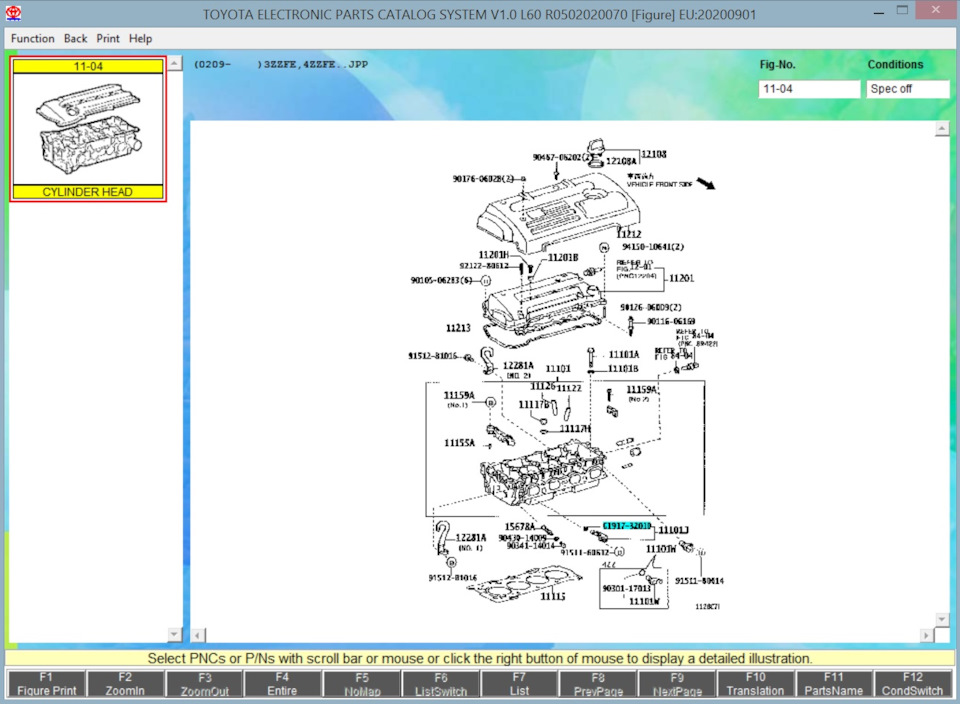Click the Fig-No. input field
This screenshot has width=960, height=704.
pos(808,89)
